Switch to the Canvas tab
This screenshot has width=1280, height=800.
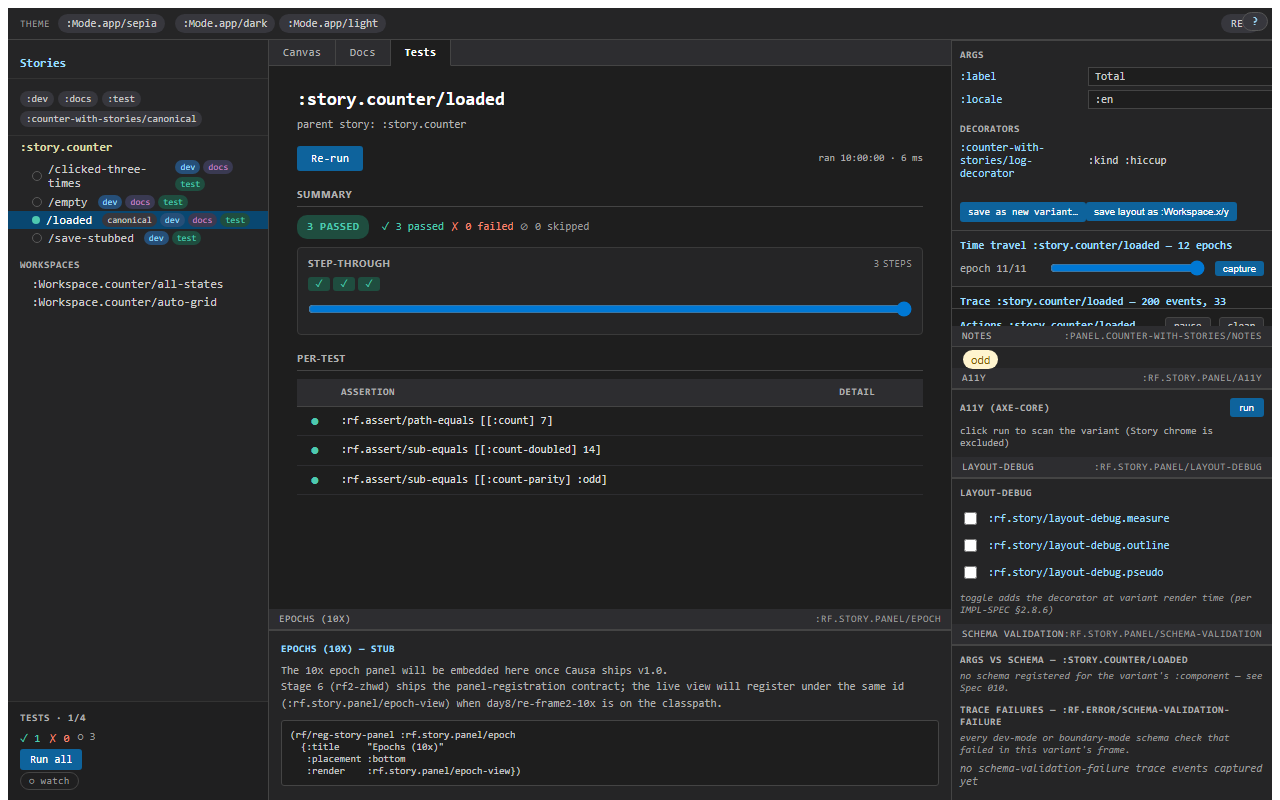coord(302,52)
